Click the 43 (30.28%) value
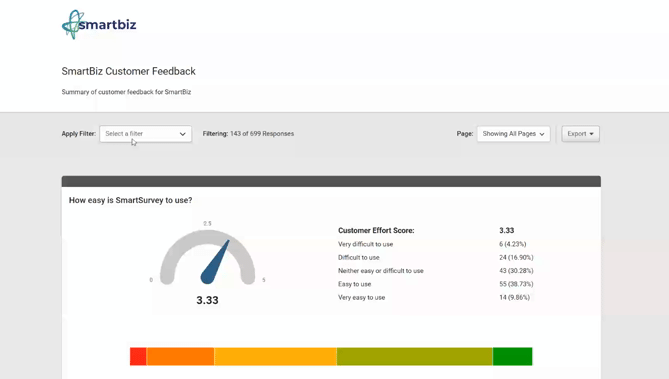Viewport: 669px width, 379px height. point(516,271)
